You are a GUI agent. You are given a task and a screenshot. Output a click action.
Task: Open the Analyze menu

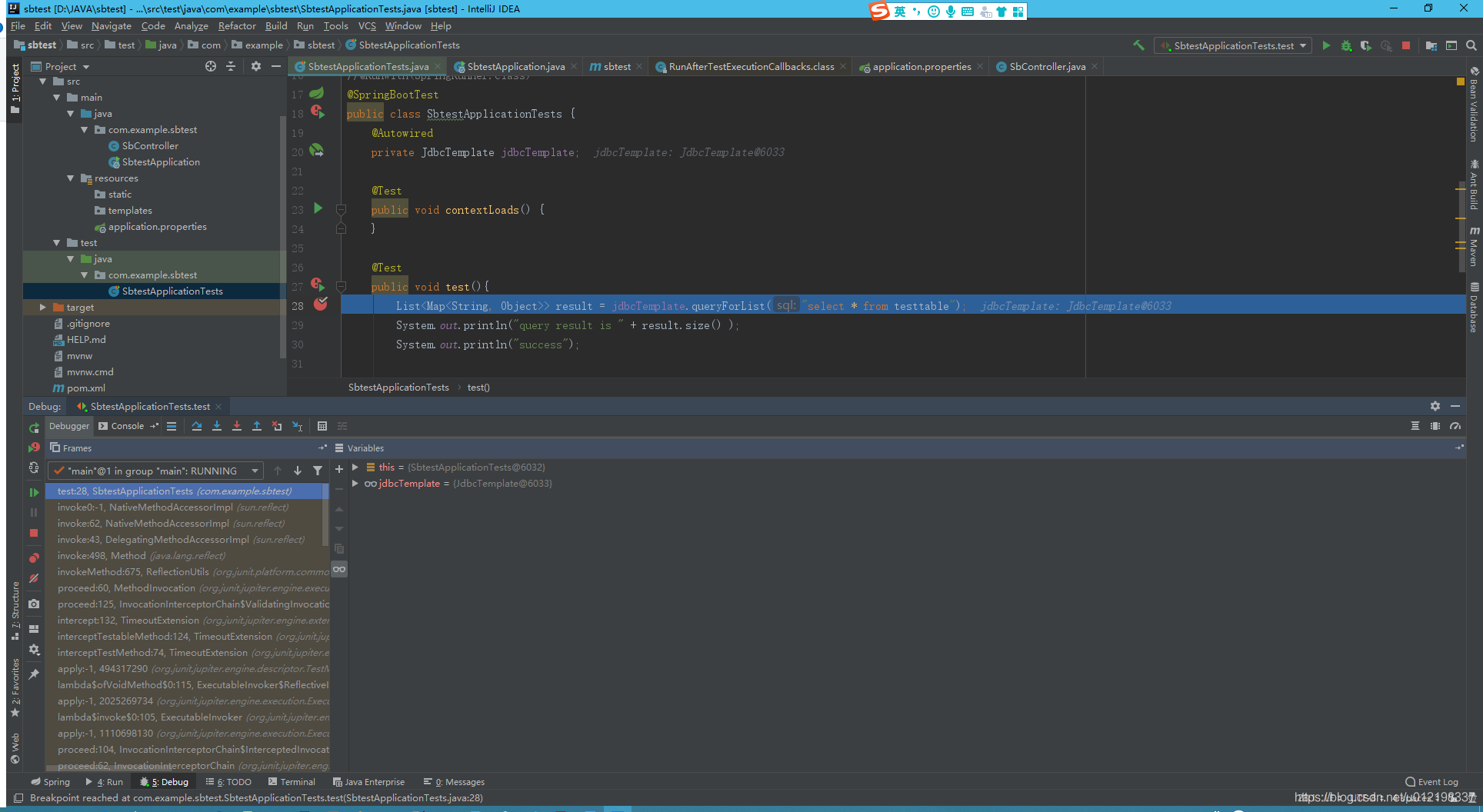coord(192,26)
